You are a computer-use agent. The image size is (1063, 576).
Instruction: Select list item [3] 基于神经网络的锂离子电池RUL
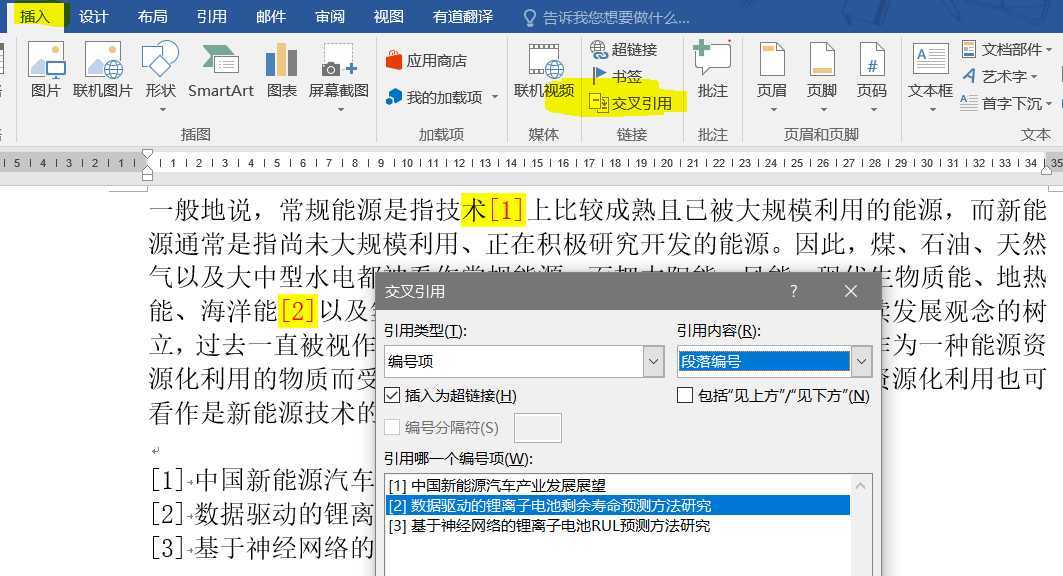(x=618, y=526)
